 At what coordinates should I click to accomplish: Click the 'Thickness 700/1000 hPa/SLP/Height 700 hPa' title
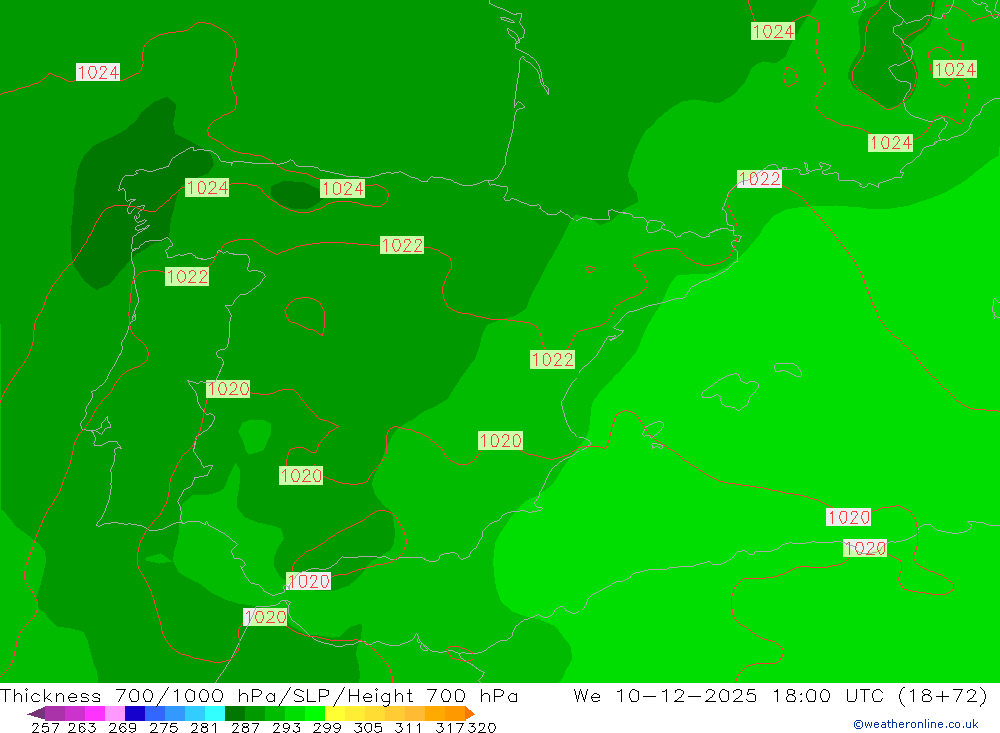259,695
